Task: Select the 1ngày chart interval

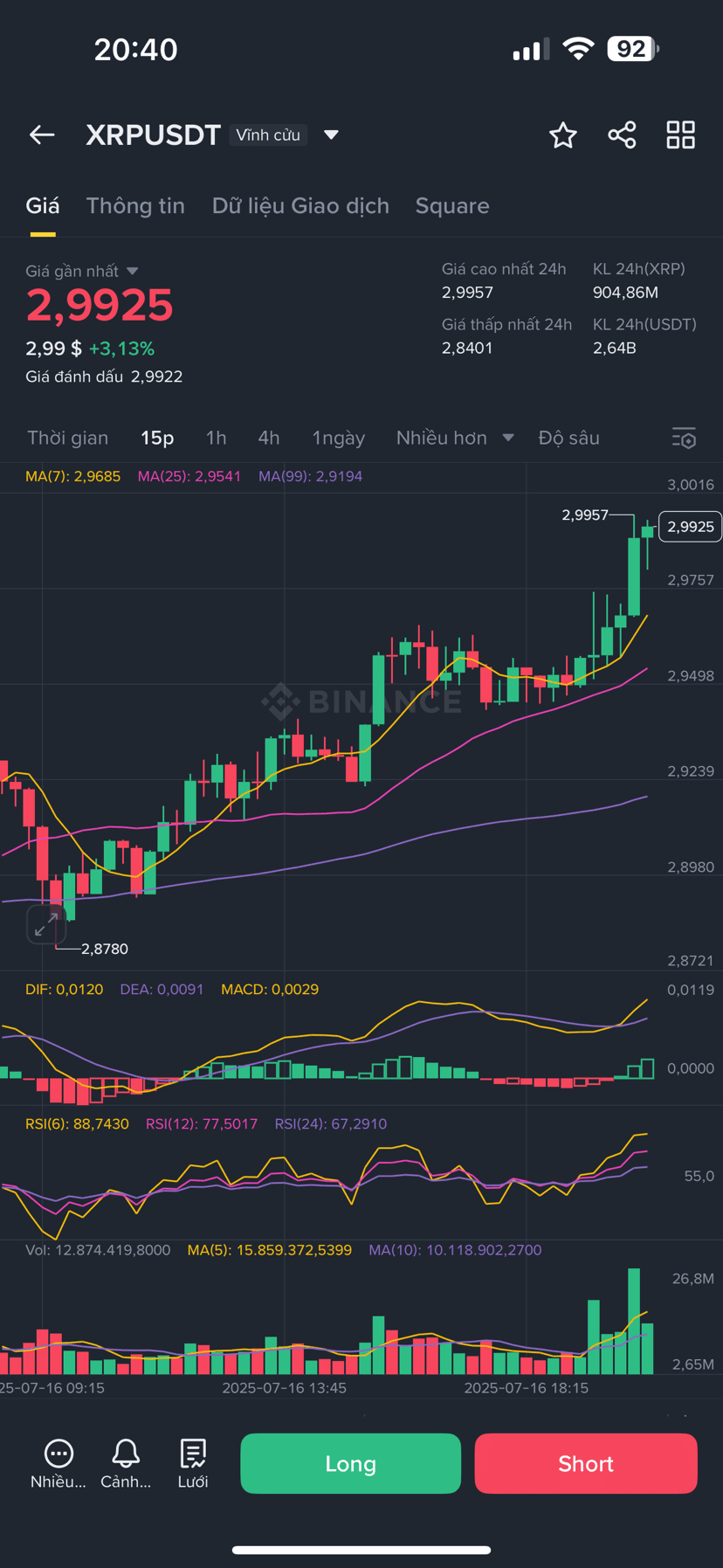Action: (x=339, y=438)
